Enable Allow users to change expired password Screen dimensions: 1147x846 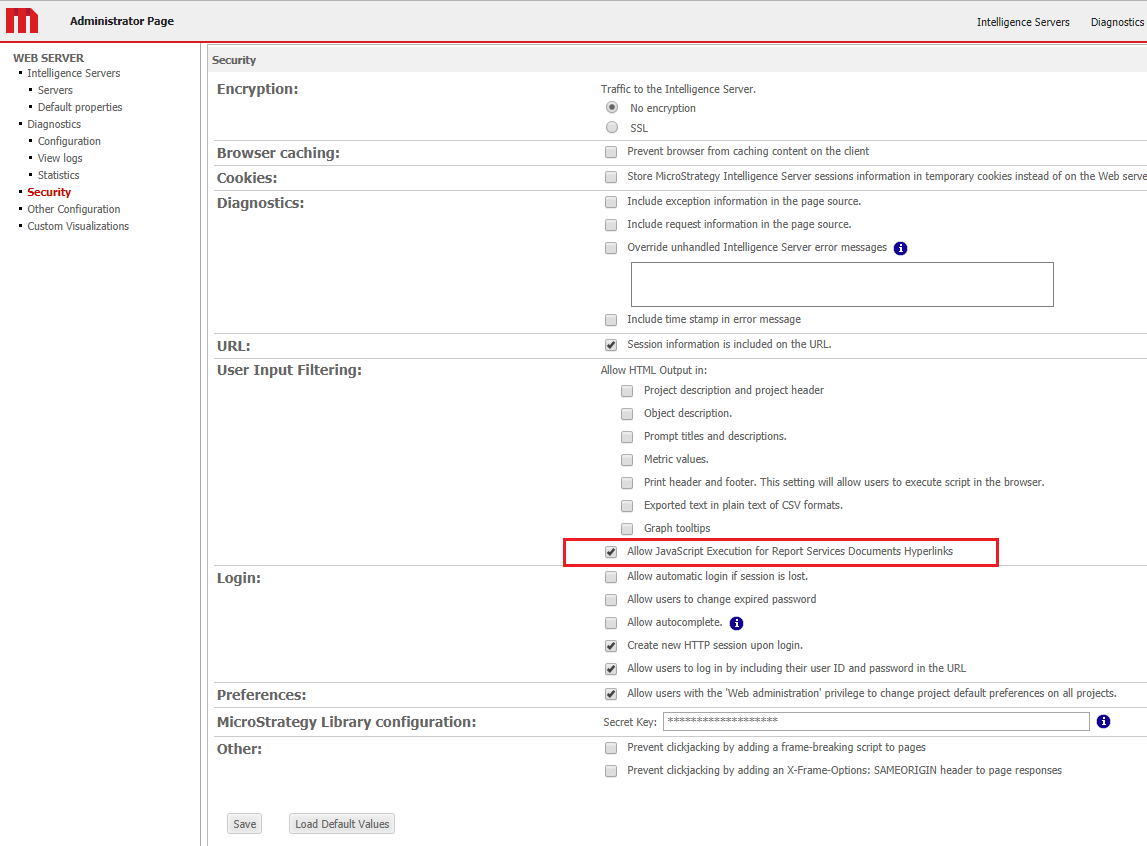[610, 599]
